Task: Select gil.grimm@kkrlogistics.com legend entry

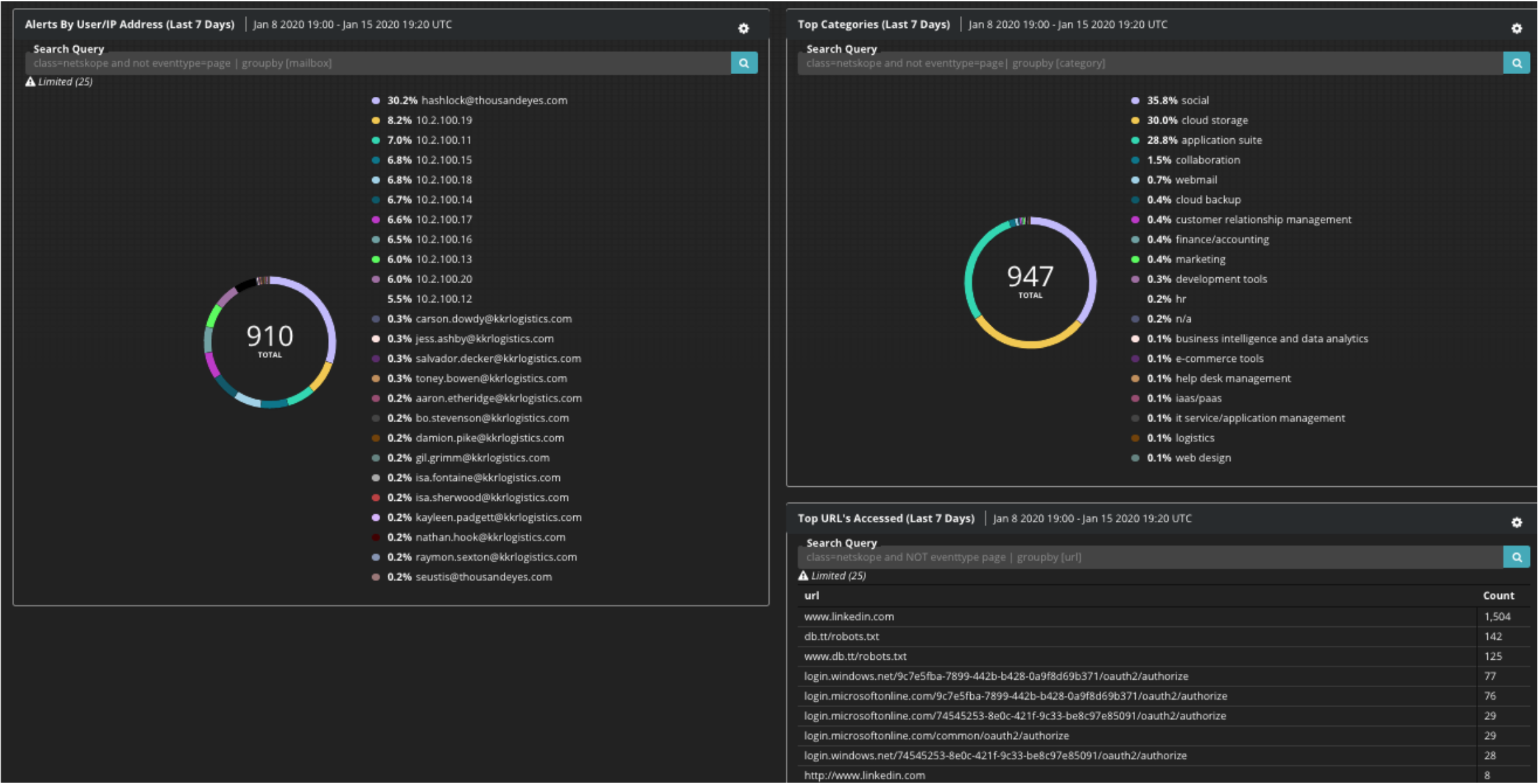Action: pyautogui.click(x=460, y=458)
